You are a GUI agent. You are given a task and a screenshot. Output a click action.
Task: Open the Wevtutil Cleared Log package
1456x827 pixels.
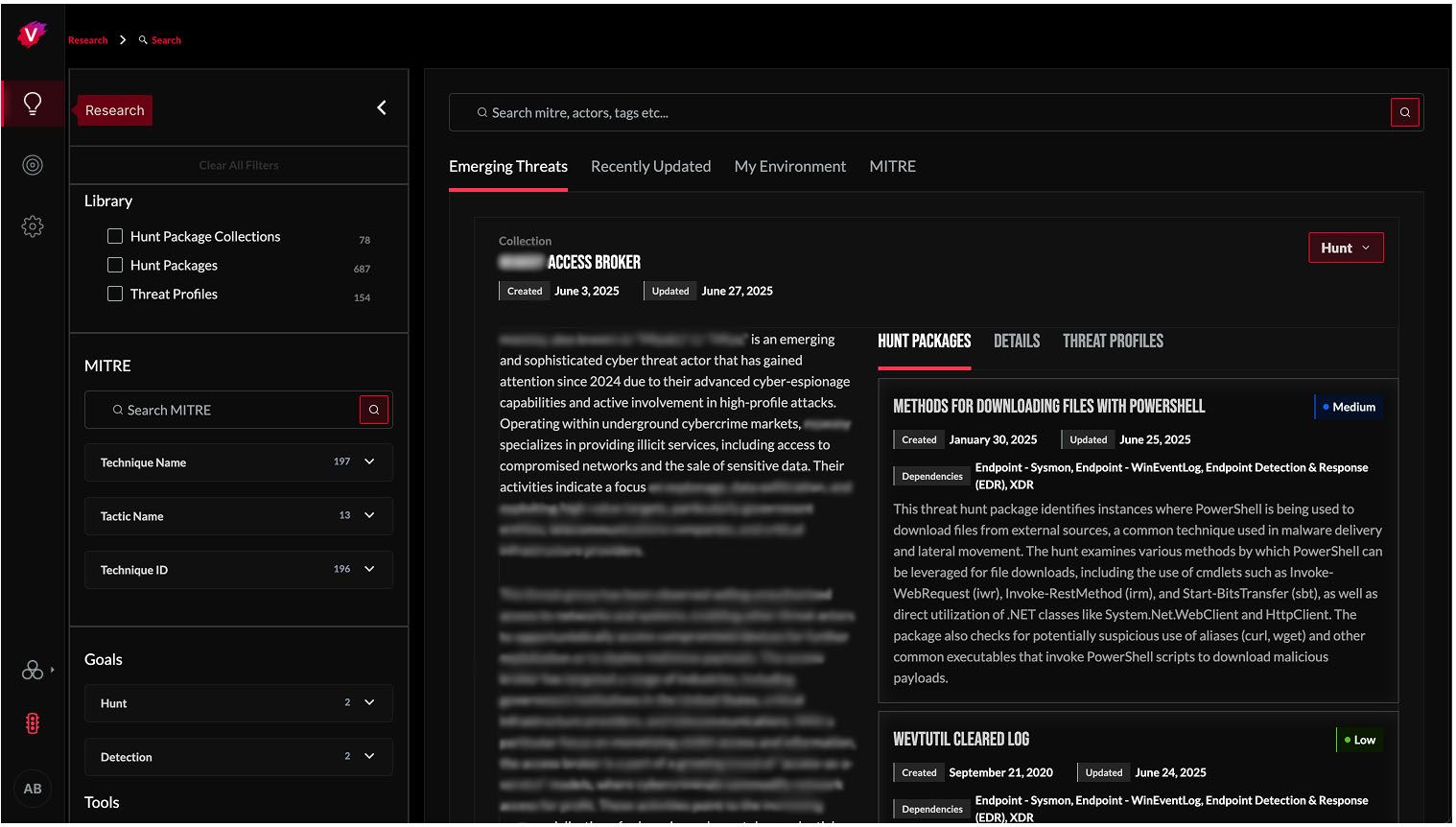[961, 739]
